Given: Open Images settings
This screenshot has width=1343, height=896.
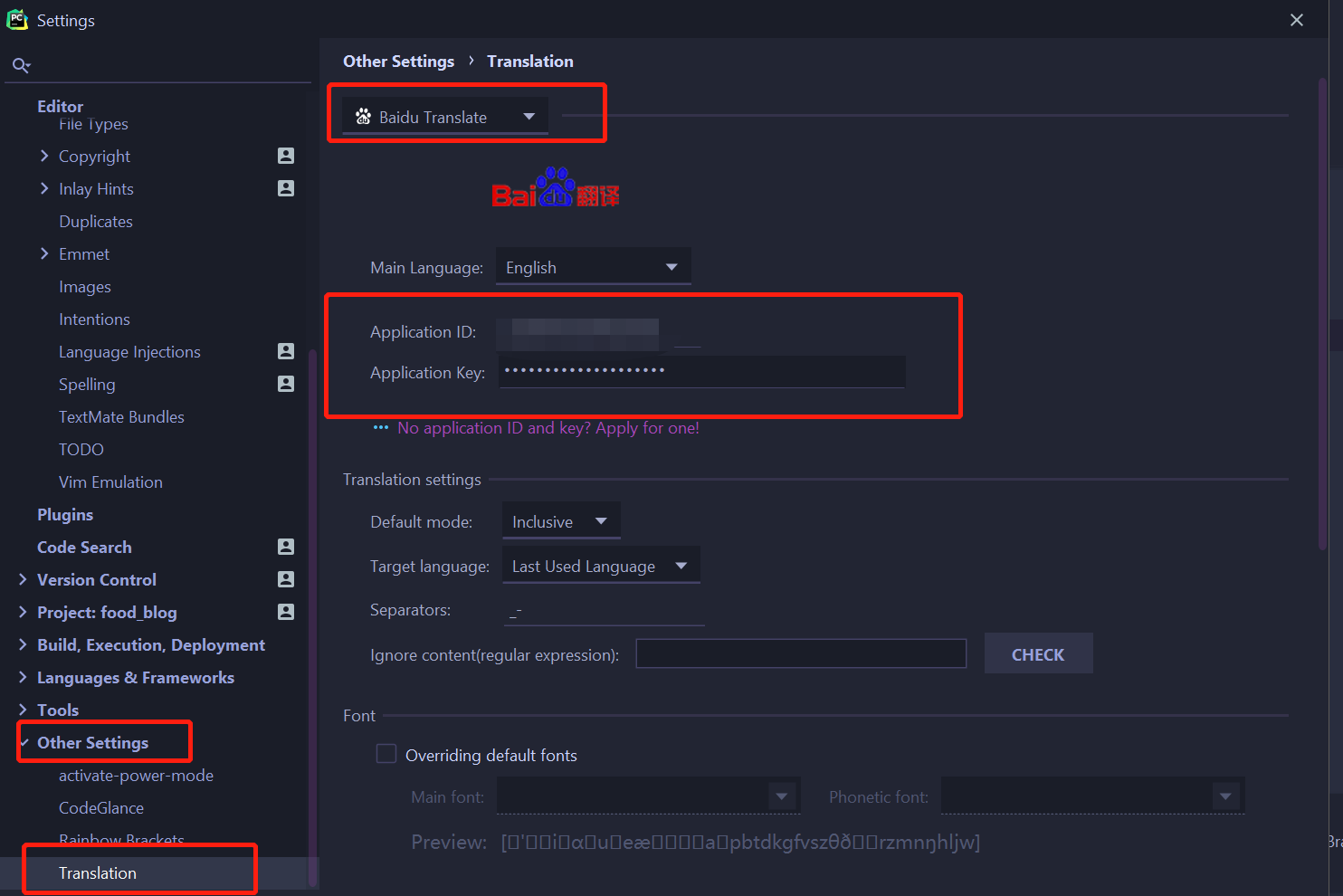Looking at the screenshot, I should point(85,286).
